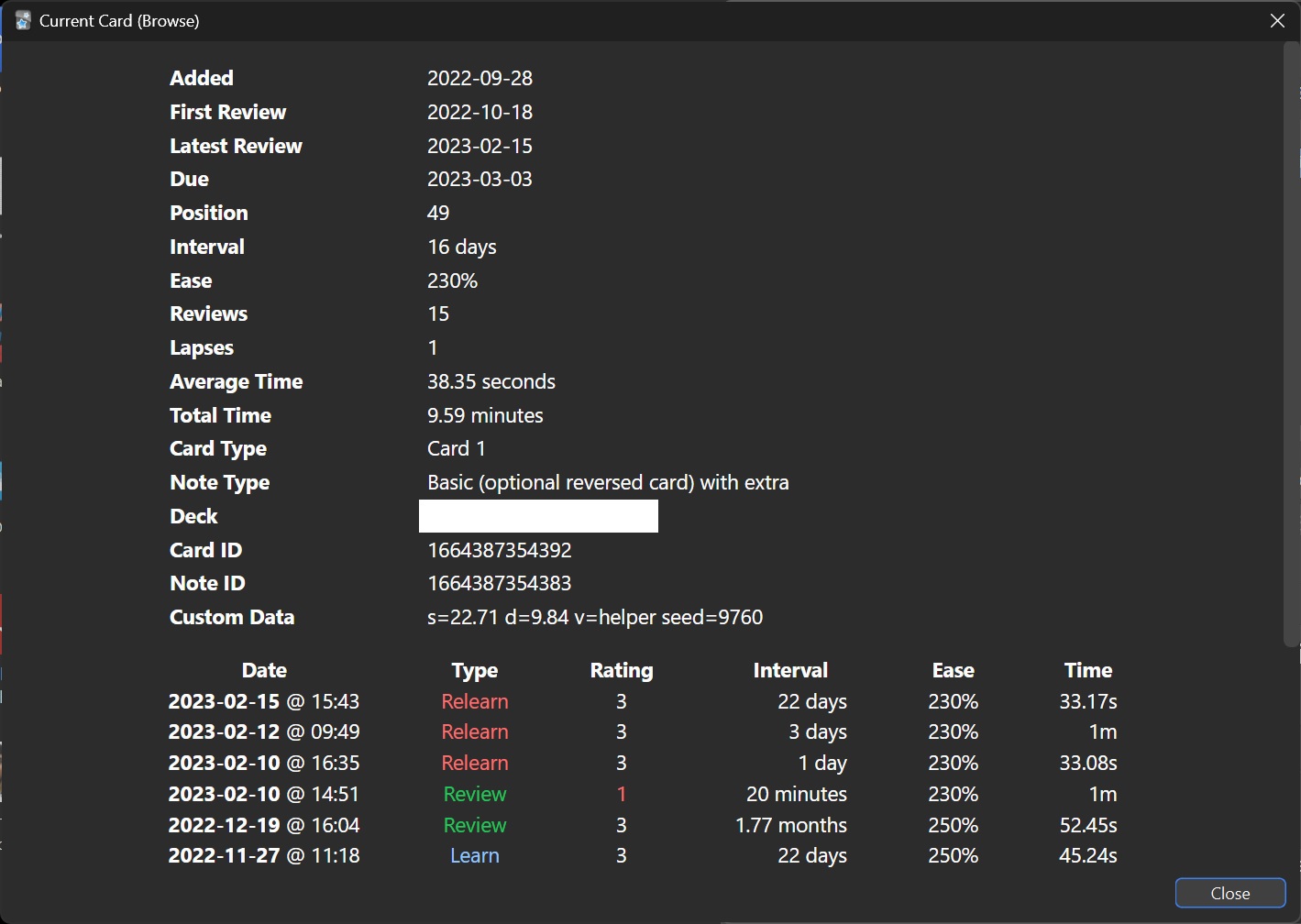Viewport: 1301px width, 924px height.
Task: Click the Type column header
Action: (474, 670)
